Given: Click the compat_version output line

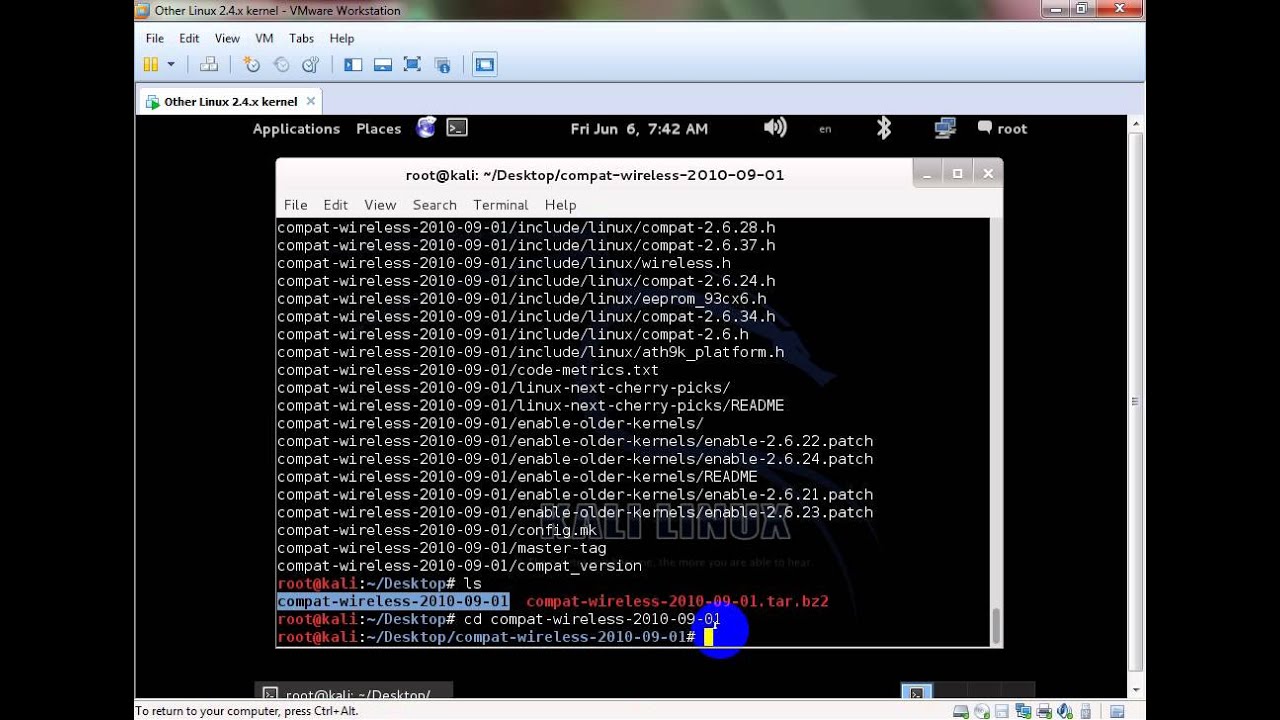Looking at the screenshot, I should click(459, 566).
